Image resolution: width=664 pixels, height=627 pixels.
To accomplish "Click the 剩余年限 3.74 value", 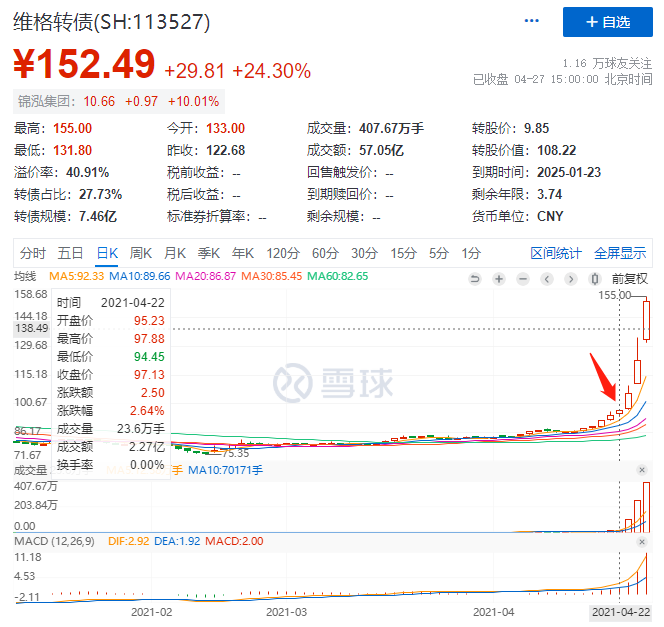I will click(549, 194).
